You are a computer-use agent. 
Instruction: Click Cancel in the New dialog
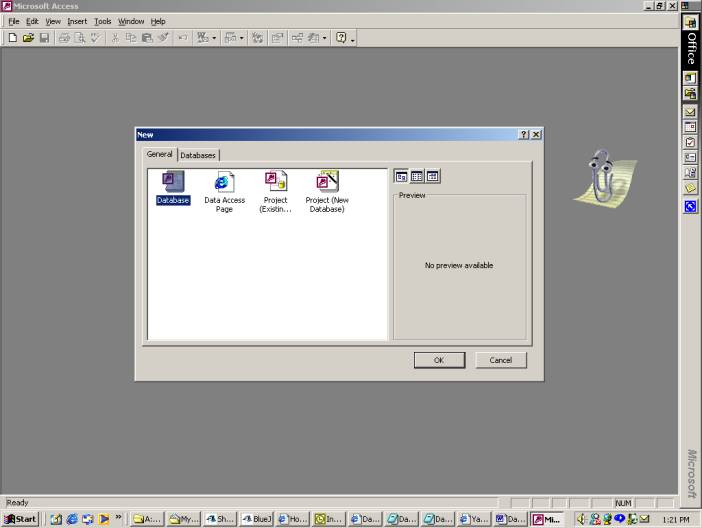(x=501, y=360)
